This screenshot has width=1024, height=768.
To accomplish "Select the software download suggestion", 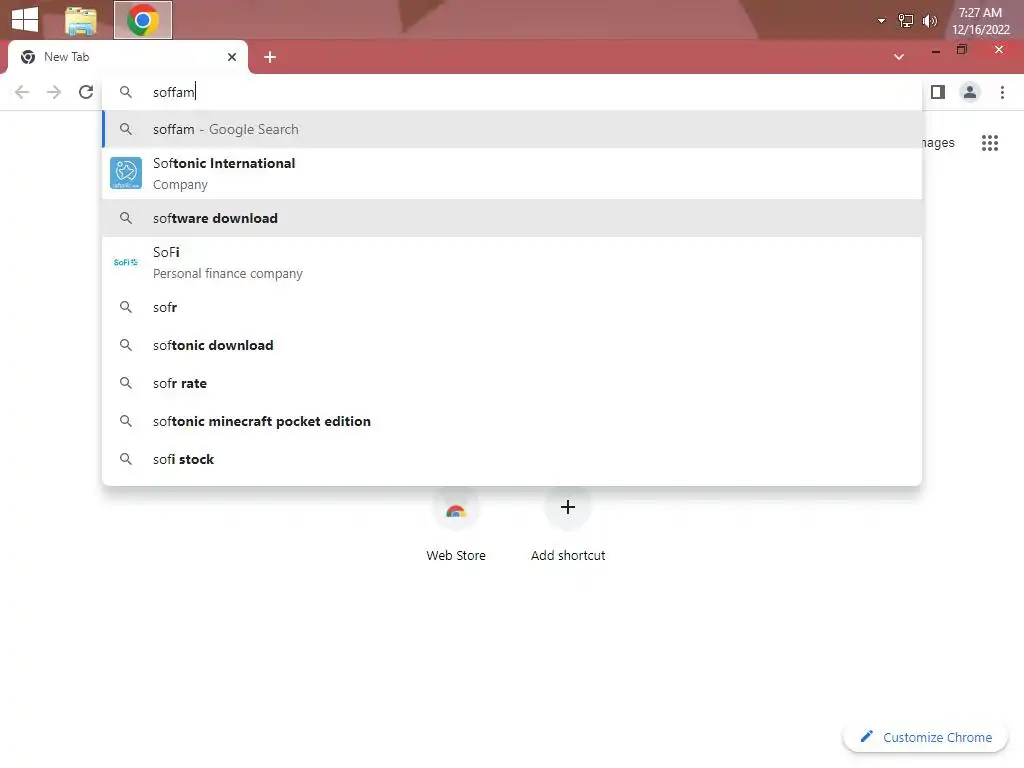I will [512, 218].
